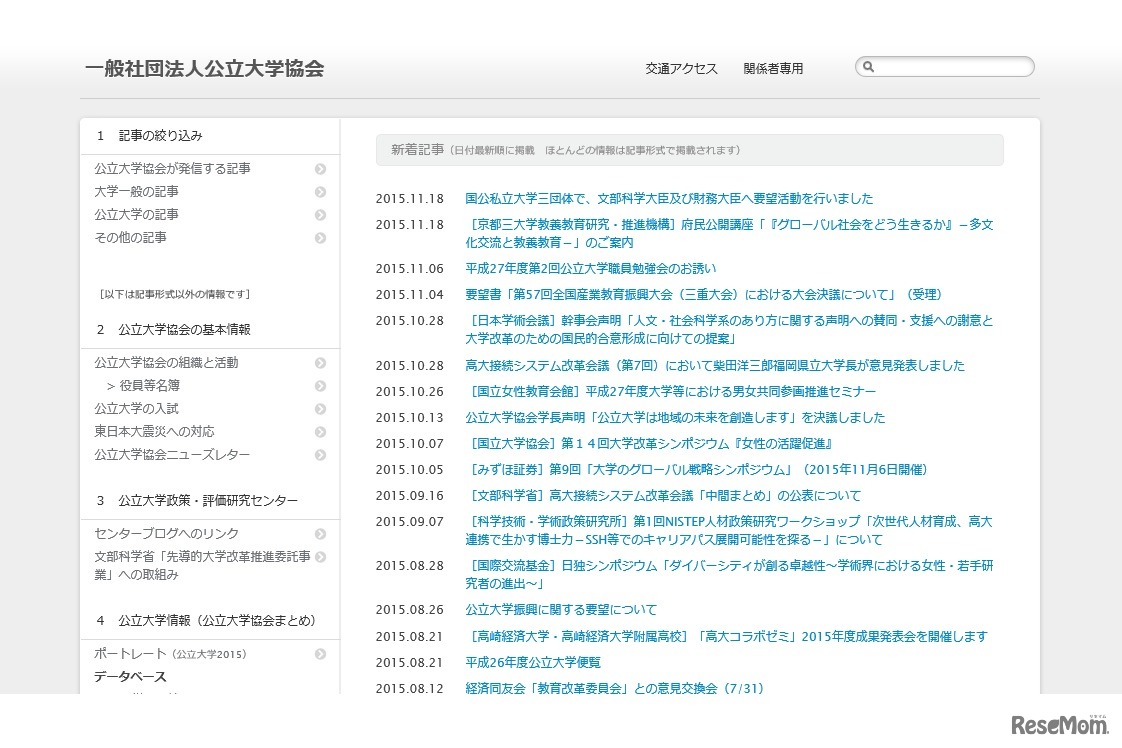Open the 関係者専用 menu item

pyautogui.click(x=773, y=68)
